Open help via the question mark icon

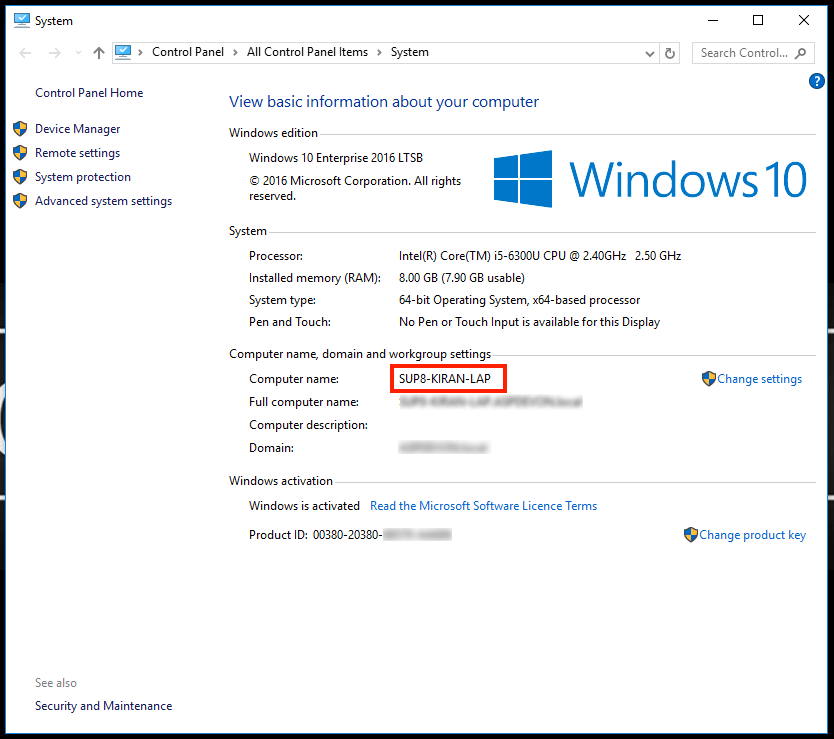click(816, 81)
